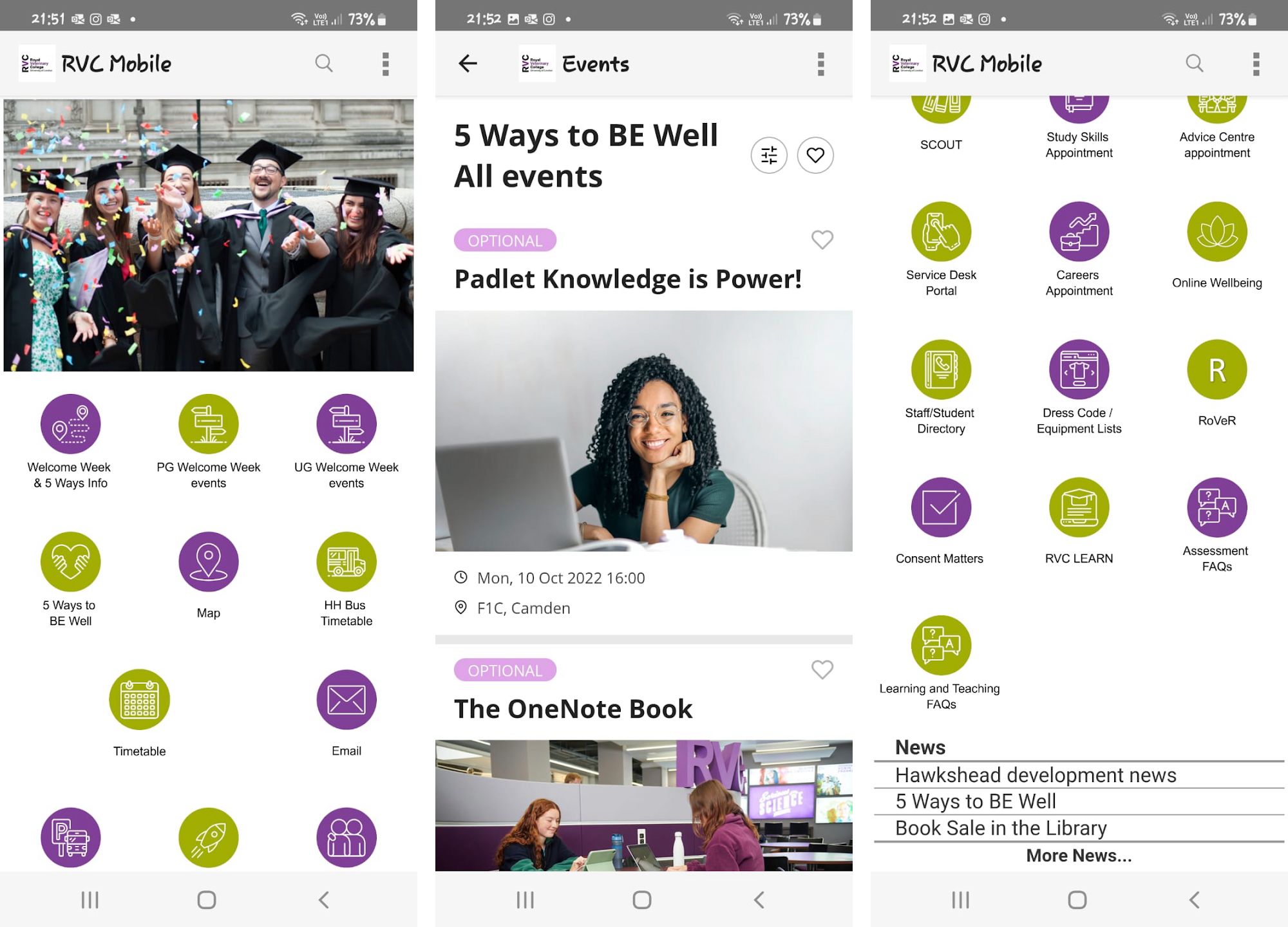Screen dimensions: 1288x927
Task: Tap More News link
Action: point(1079,856)
